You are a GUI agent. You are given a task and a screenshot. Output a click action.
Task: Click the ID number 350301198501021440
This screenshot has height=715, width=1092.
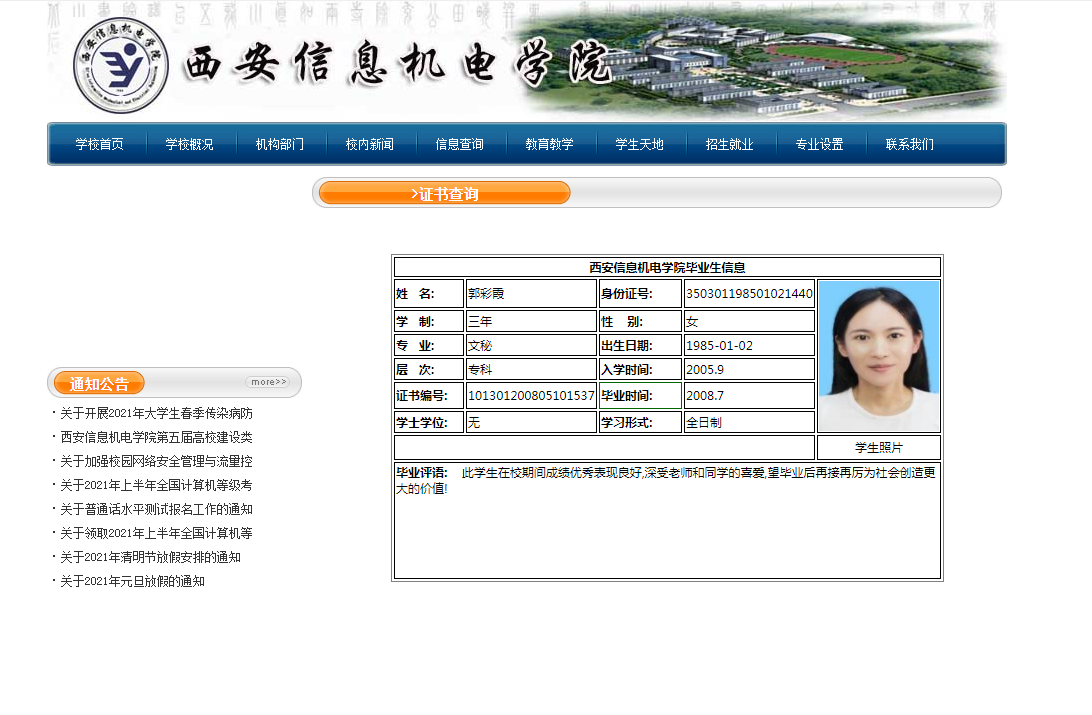pyautogui.click(x=749, y=294)
